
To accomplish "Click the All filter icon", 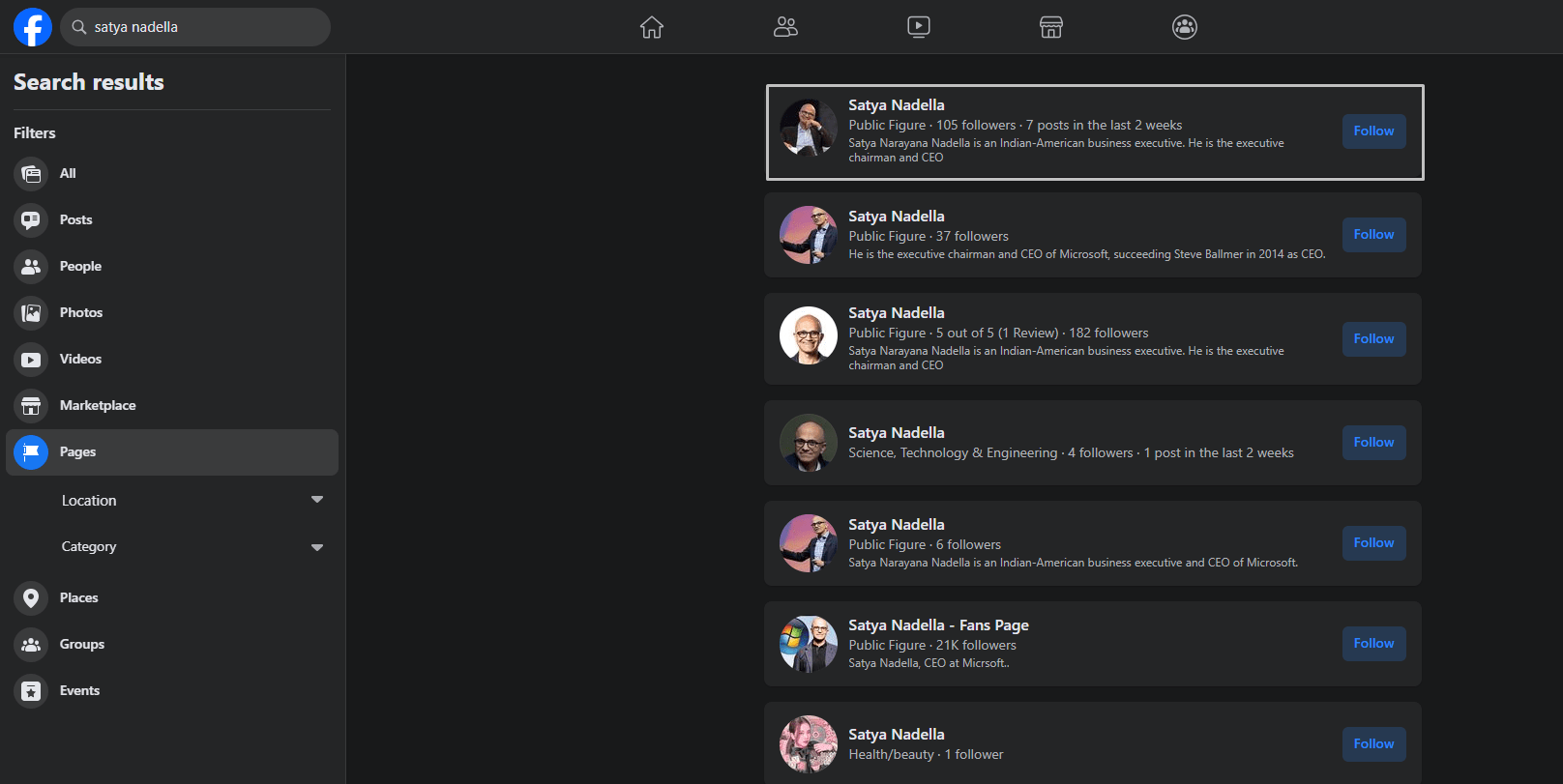I will point(31,174).
